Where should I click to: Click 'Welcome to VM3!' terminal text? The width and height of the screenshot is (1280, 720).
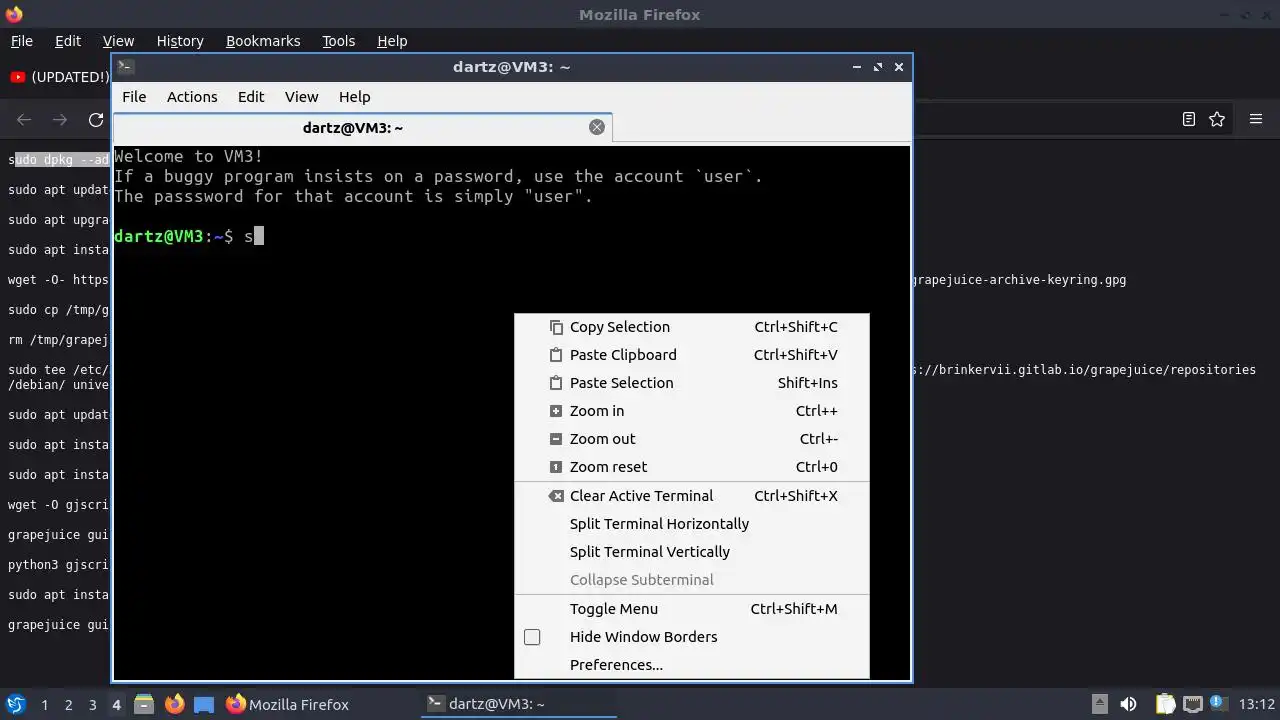189,156
